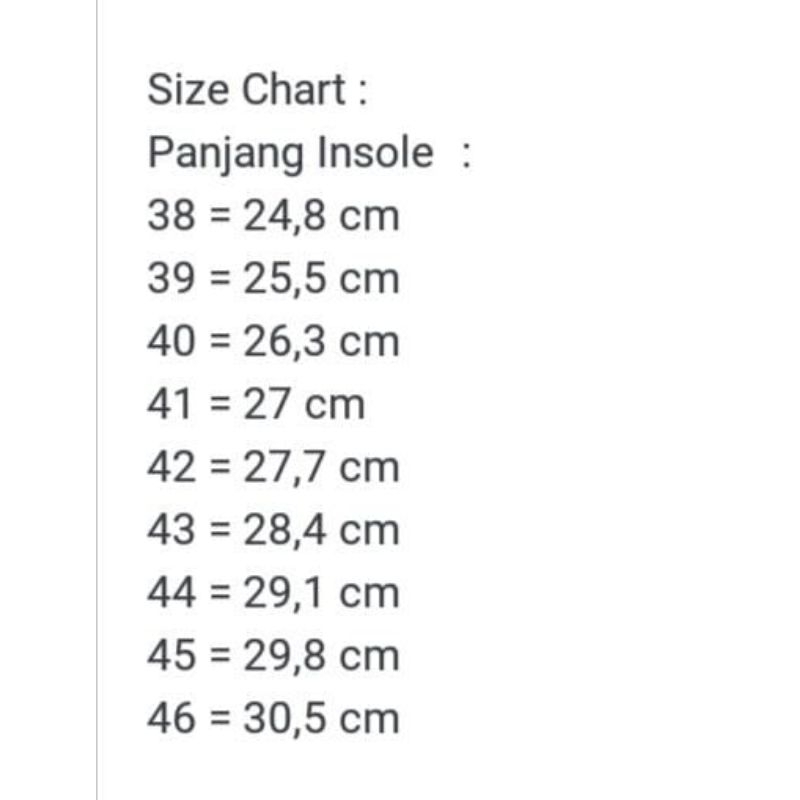Viewport: 800px width, 800px height.
Task: Click the 24,8 cm measurement value
Action: pos(321,216)
